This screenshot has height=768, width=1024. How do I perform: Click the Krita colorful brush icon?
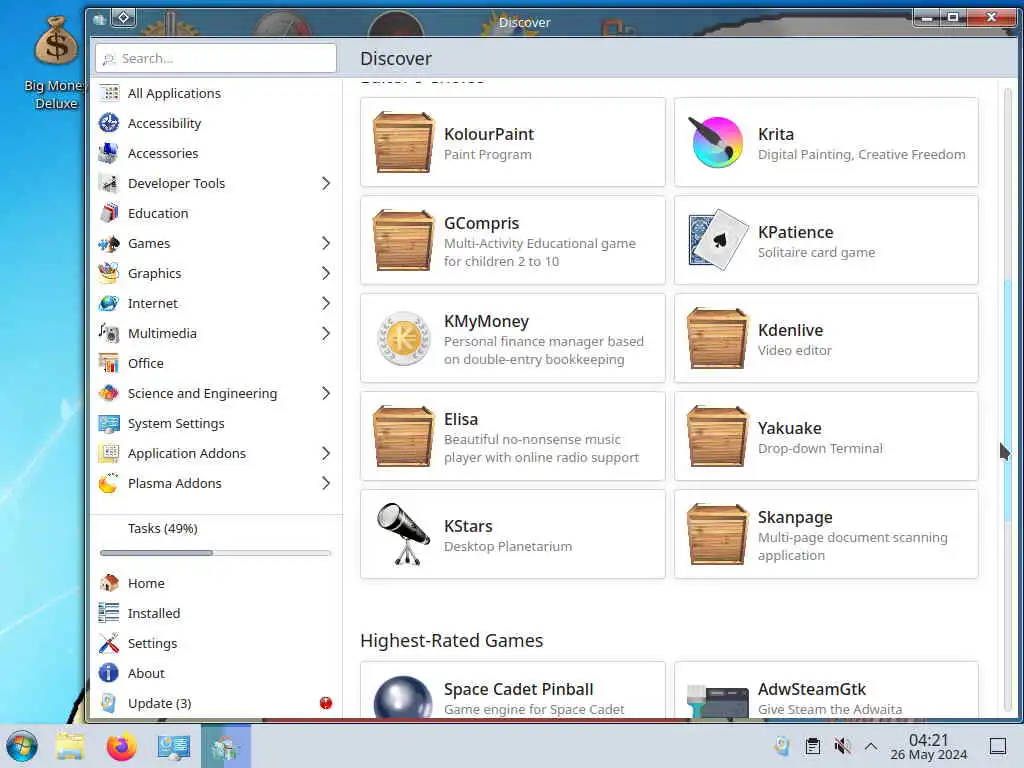pyautogui.click(x=716, y=142)
